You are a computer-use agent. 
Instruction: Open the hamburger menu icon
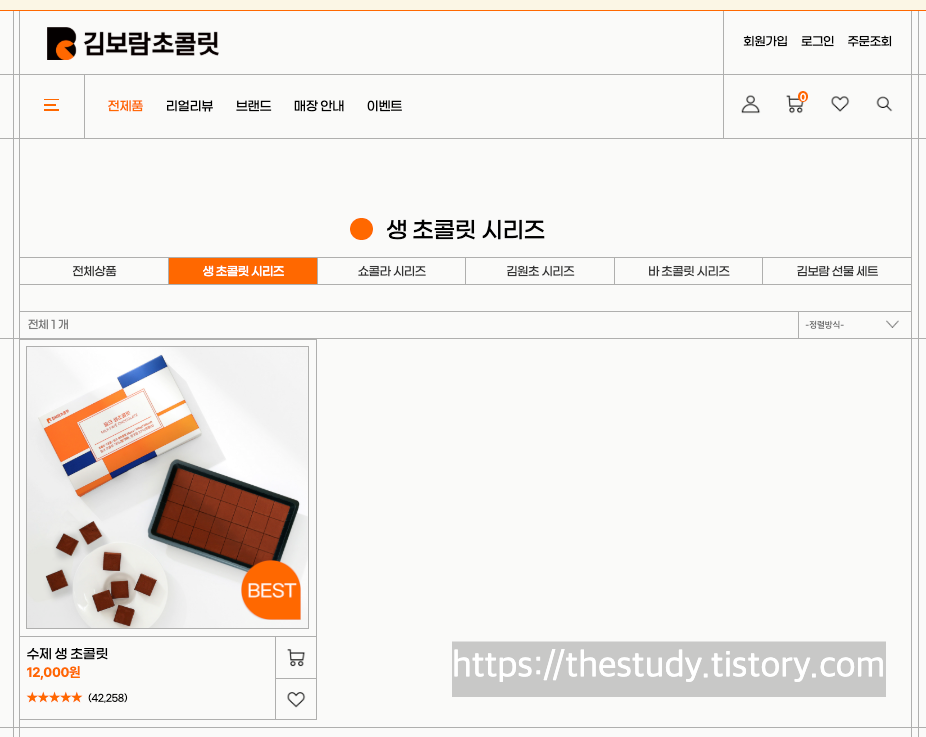[51, 105]
